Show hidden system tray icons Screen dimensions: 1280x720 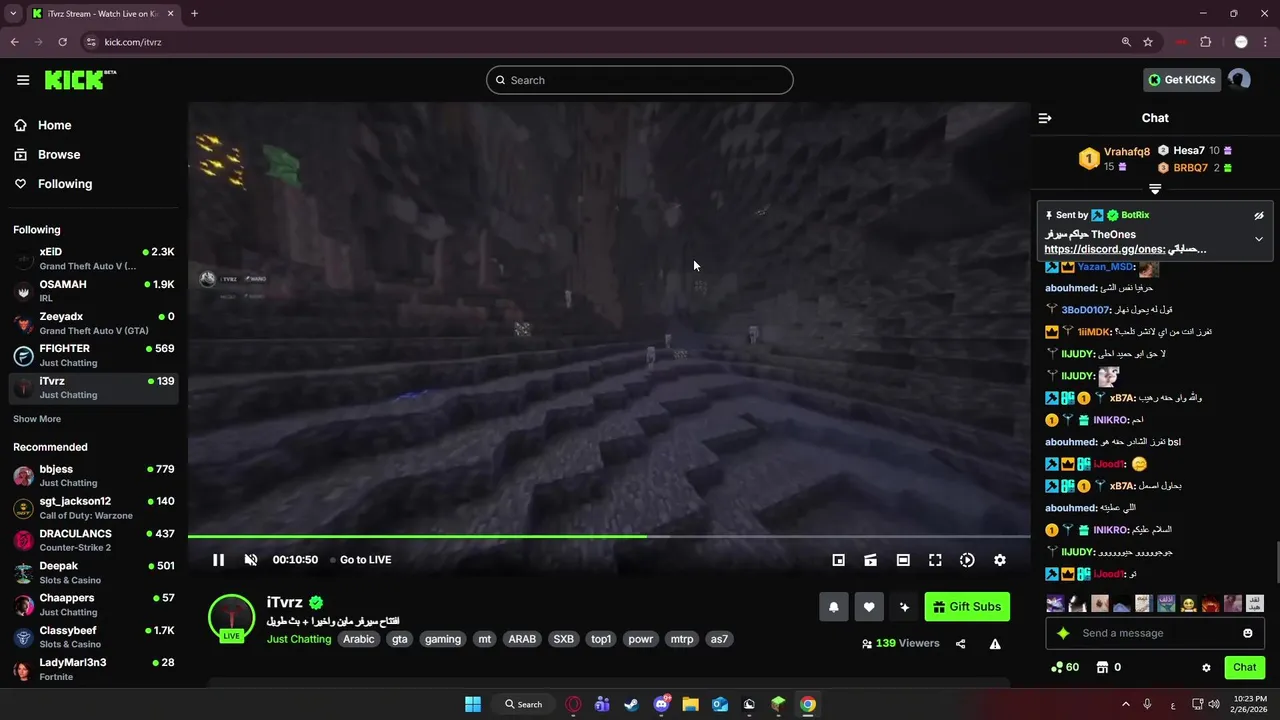(x=1125, y=704)
